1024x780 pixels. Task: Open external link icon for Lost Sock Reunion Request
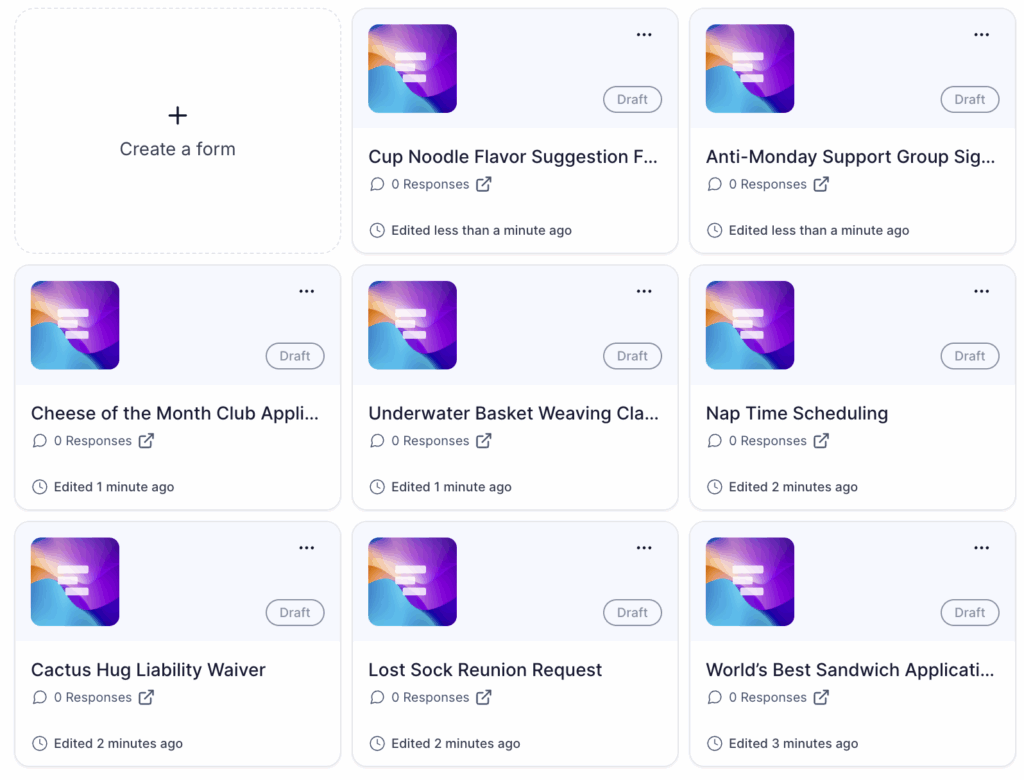click(484, 698)
